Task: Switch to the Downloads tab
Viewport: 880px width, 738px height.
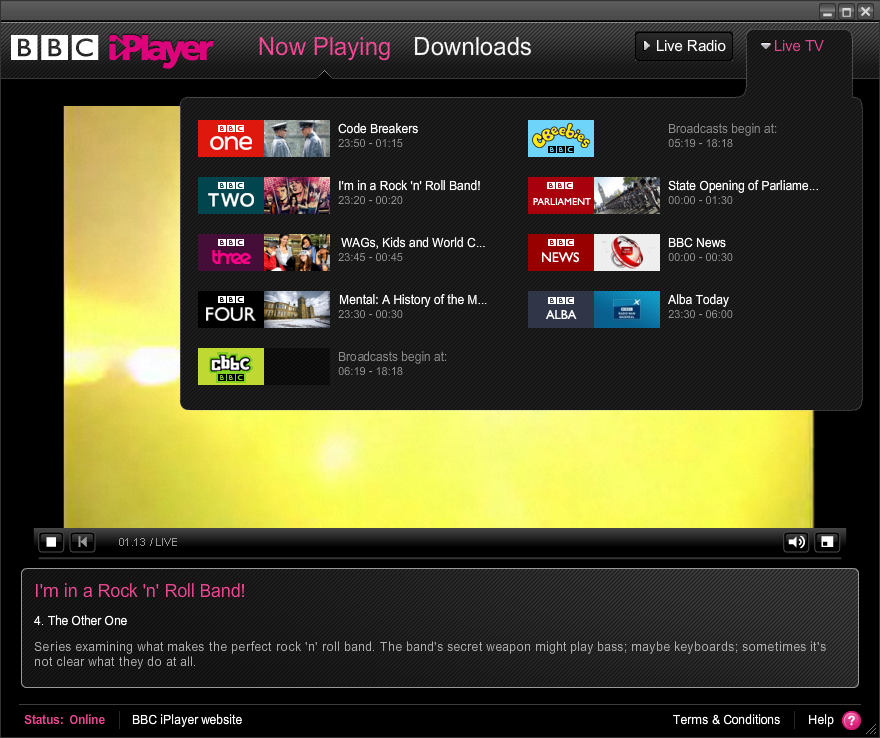Action: 472,47
